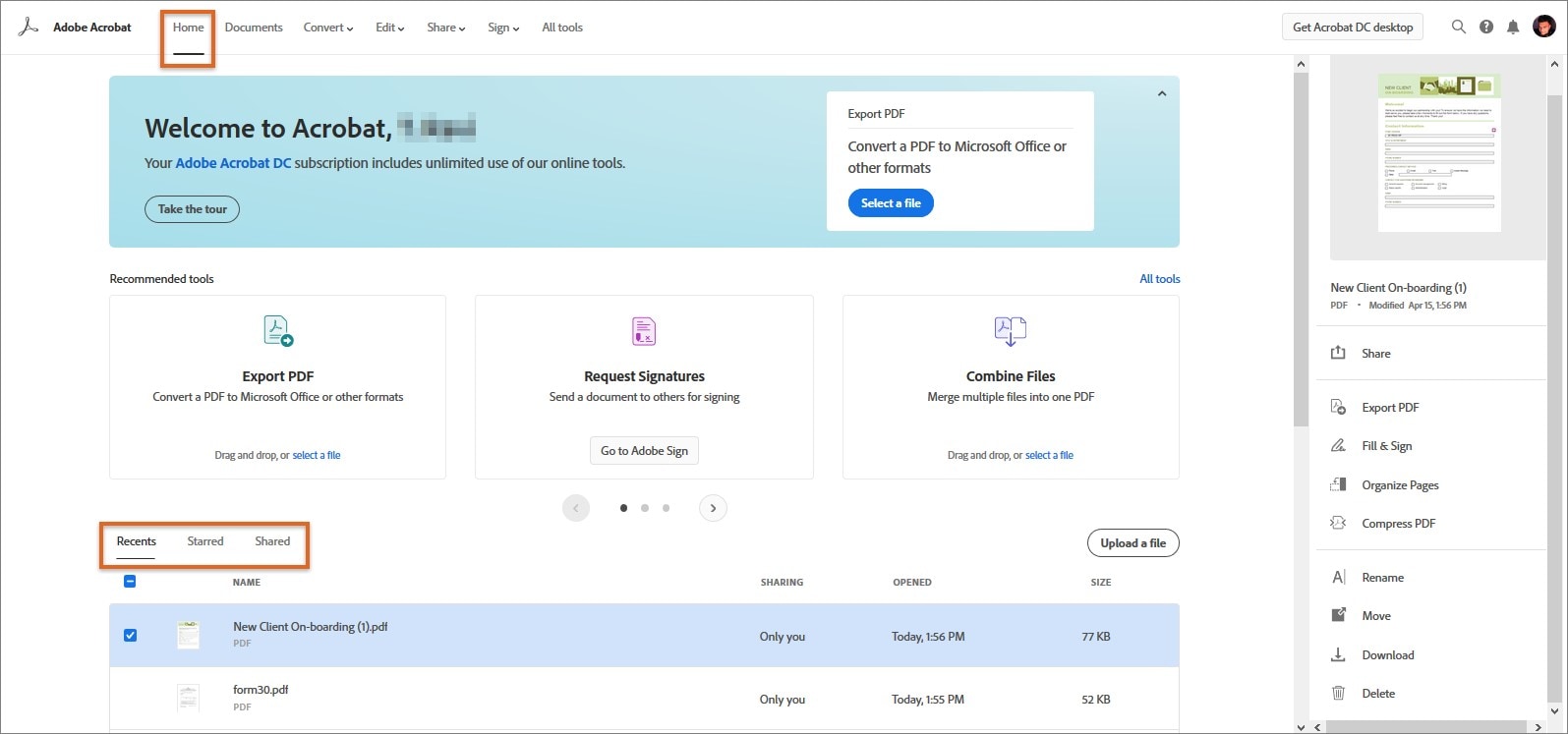Open the New Client On-boarding preview thumbnail
This screenshot has height=734, width=1568.
(1438, 152)
